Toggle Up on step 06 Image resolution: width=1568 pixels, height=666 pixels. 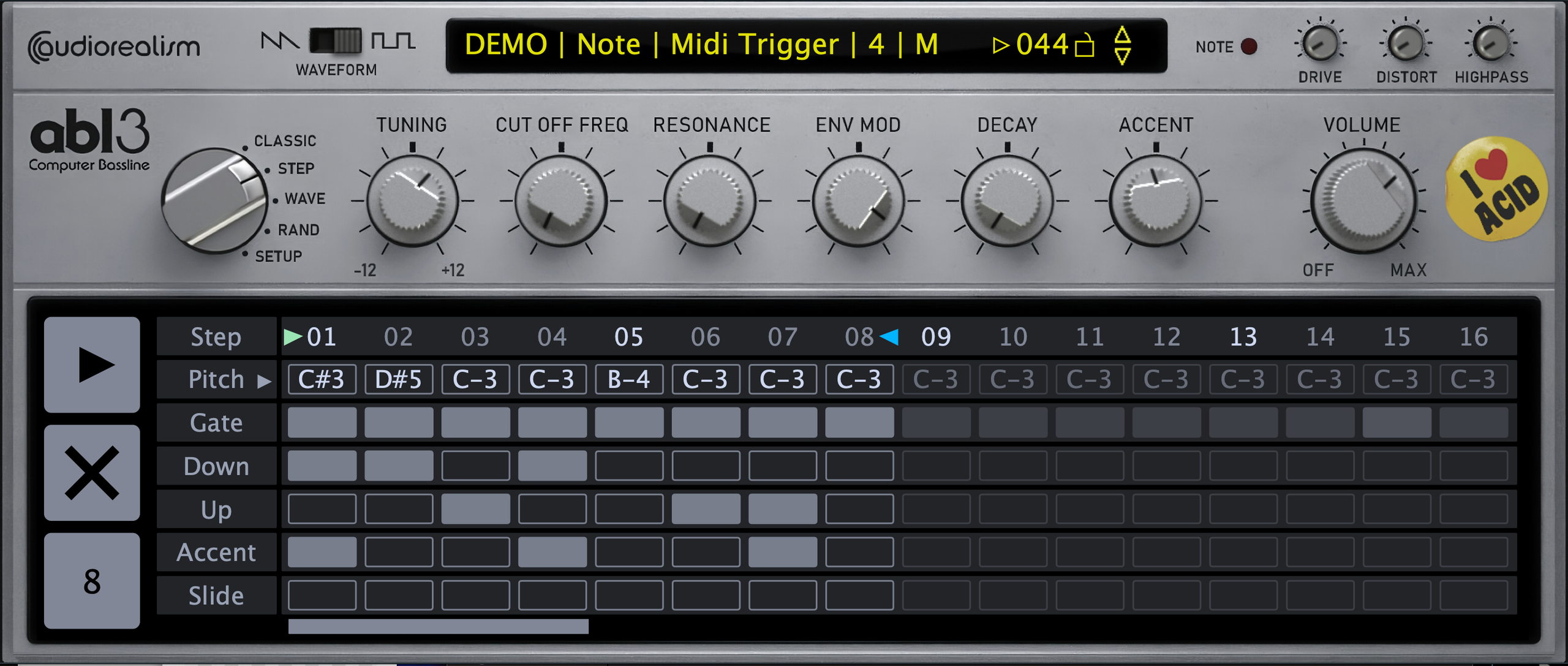pos(706,509)
